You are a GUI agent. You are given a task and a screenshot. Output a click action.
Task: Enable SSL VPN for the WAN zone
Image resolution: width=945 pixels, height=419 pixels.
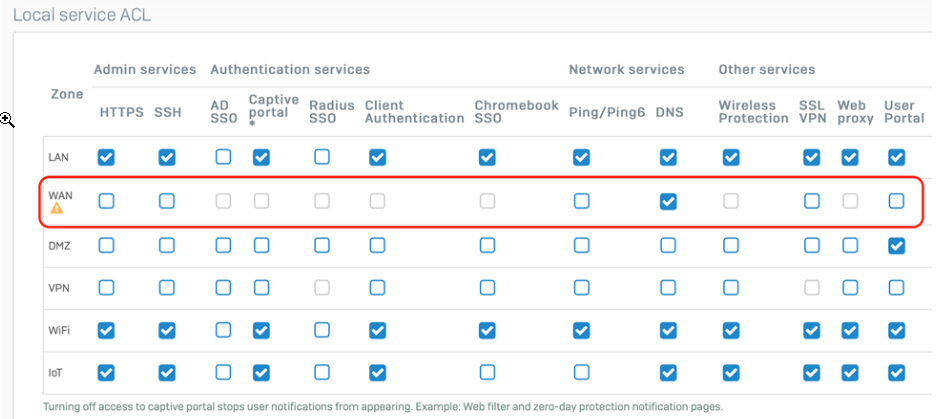tap(812, 201)
